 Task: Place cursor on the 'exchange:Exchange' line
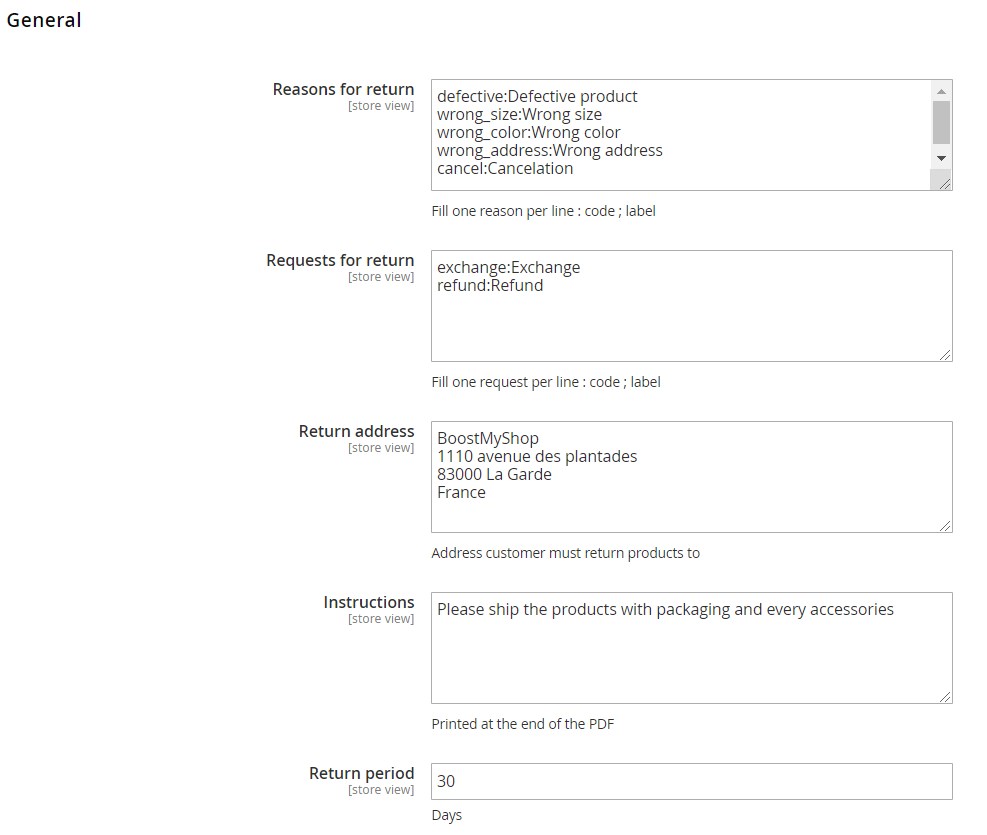(x=508, y=268)
